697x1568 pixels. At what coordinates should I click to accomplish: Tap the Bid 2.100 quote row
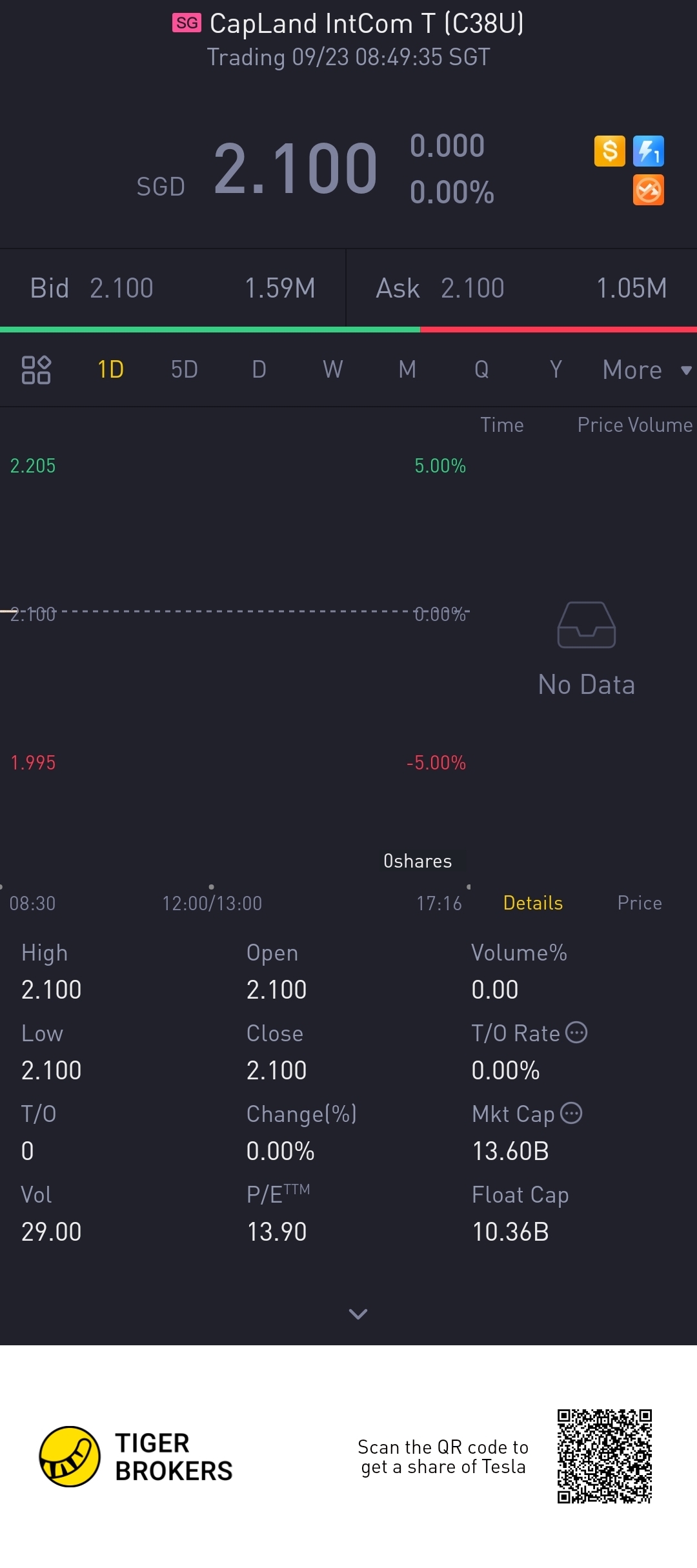click(172, 288)
